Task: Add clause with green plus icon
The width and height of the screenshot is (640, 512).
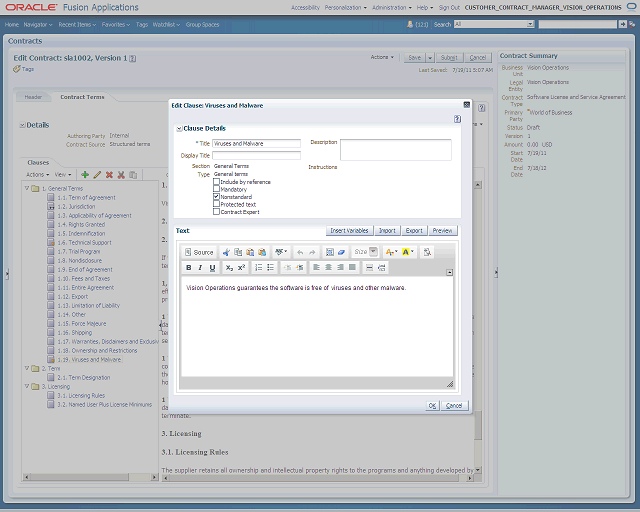Action: [x=85, y=175]
